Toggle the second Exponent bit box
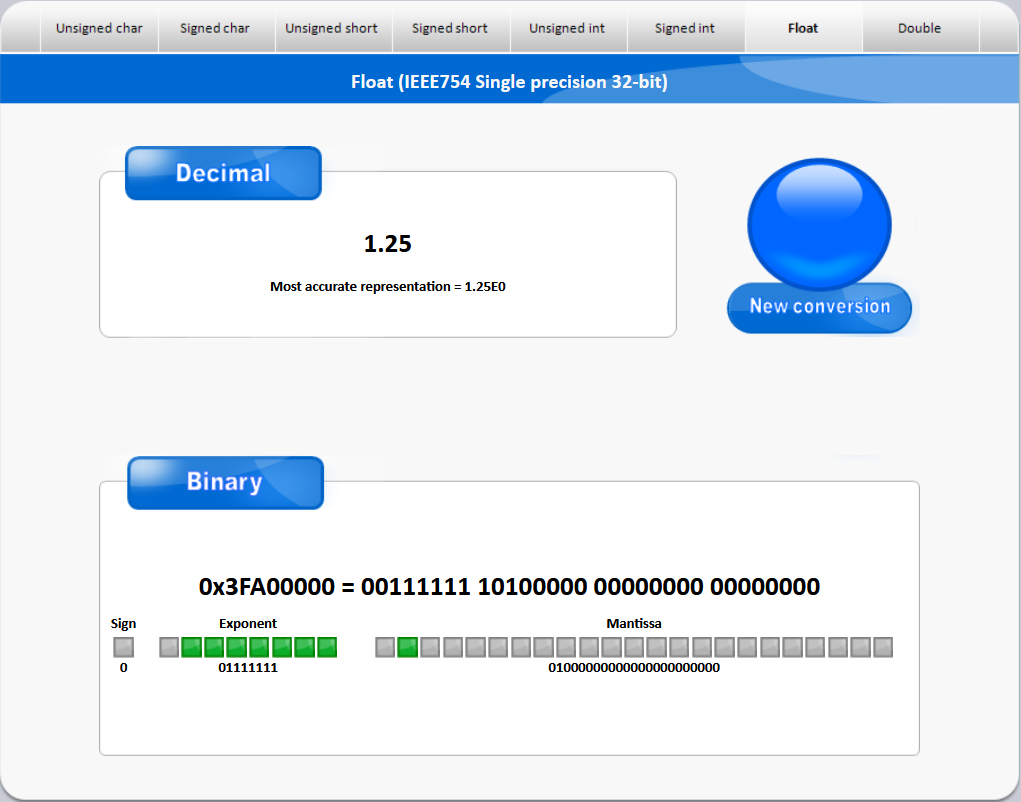 pos(191,647)
